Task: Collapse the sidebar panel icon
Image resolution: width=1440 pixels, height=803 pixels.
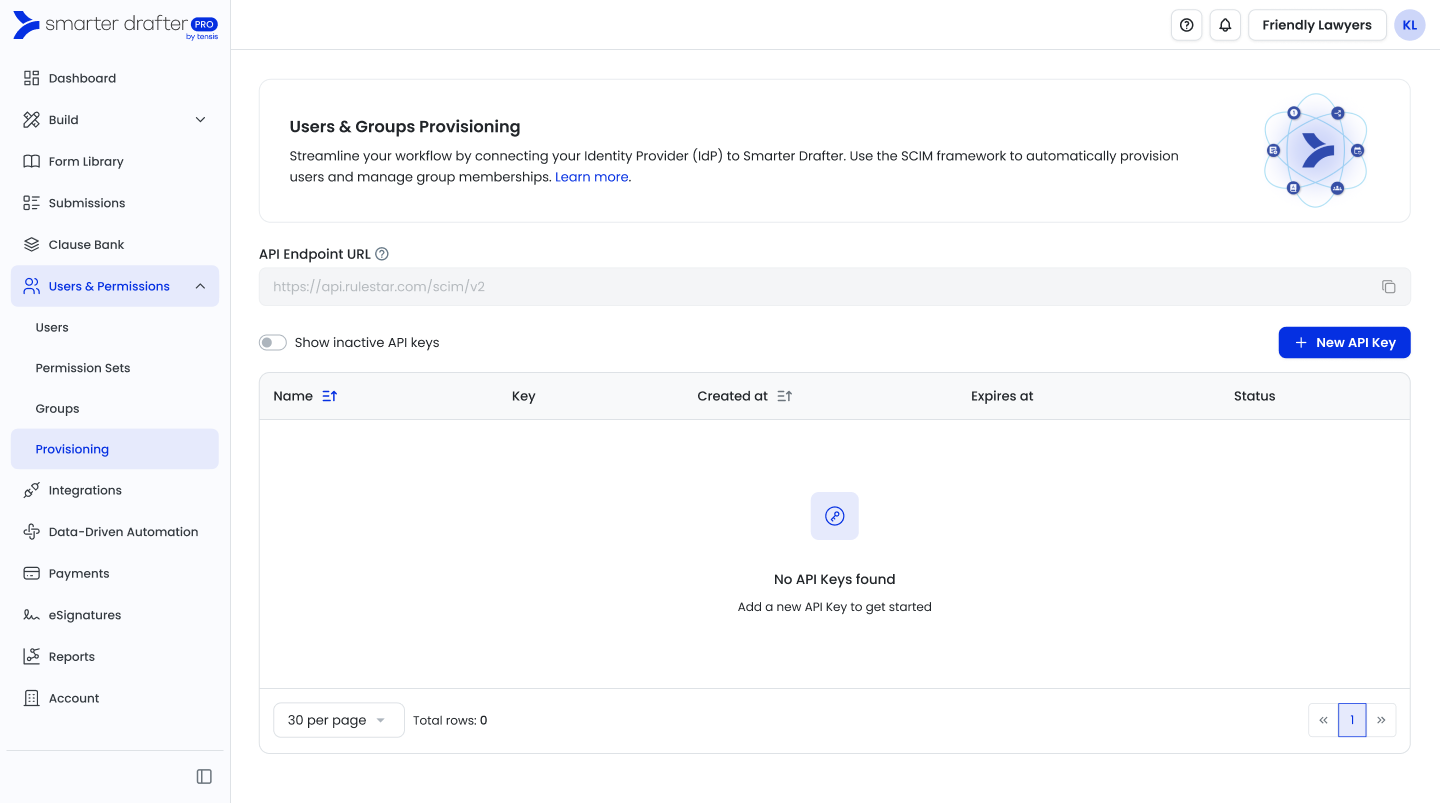Action: tap(204, 776)
